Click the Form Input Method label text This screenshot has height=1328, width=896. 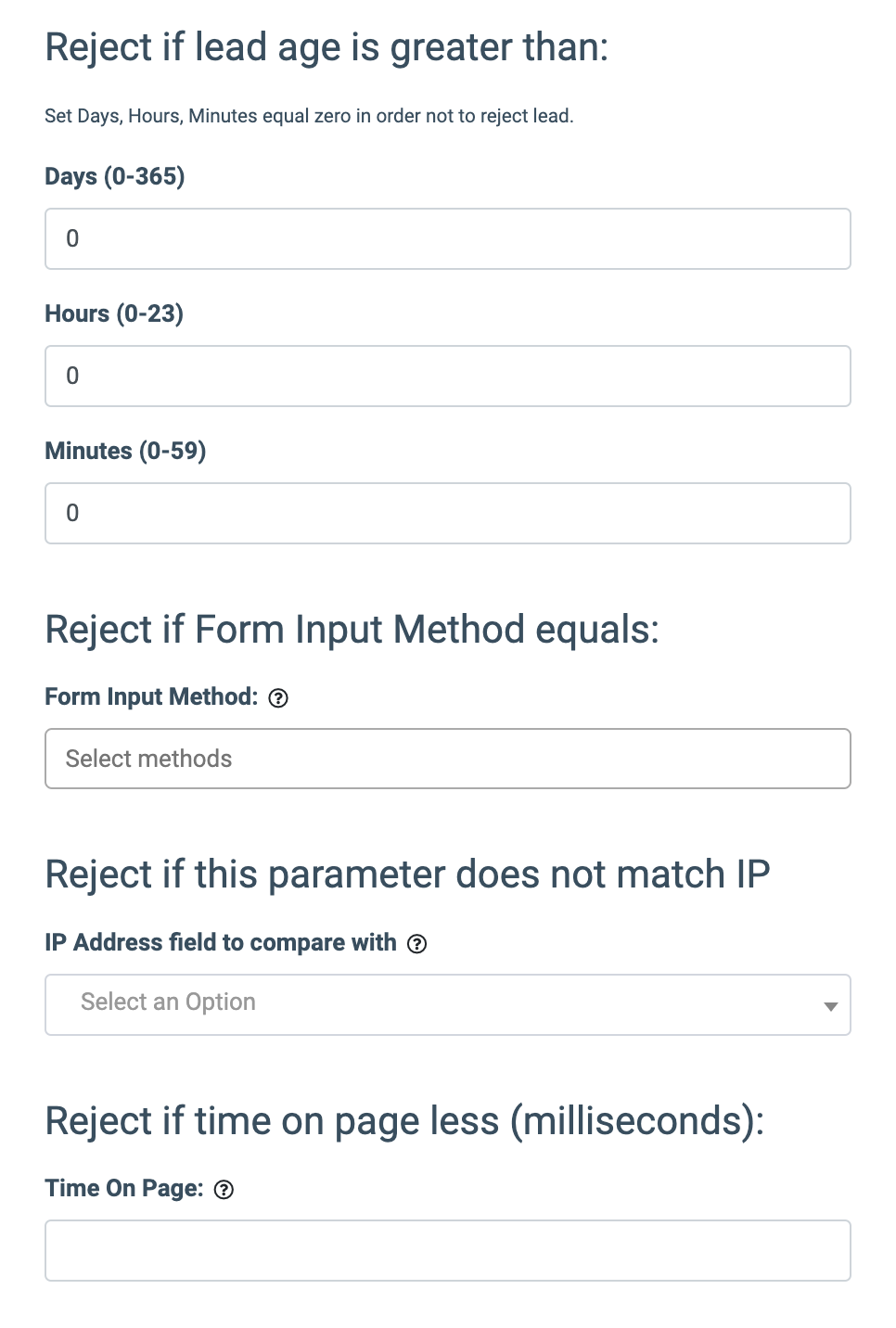[151, 696]
